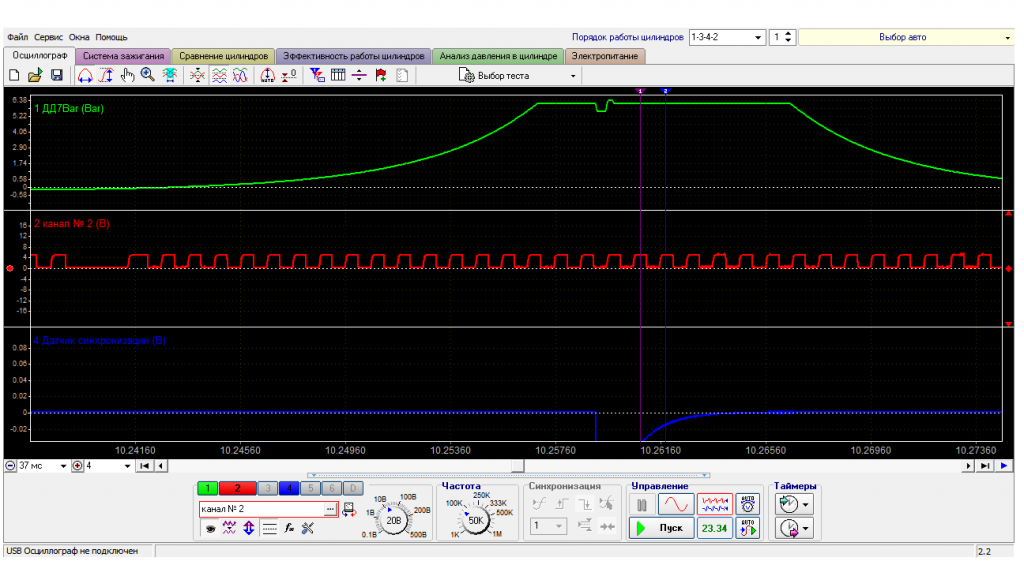The image size is (1024, 561).
Task: Click the zero level reset icon
Action: pyautogui.click(x=289, y=76)
